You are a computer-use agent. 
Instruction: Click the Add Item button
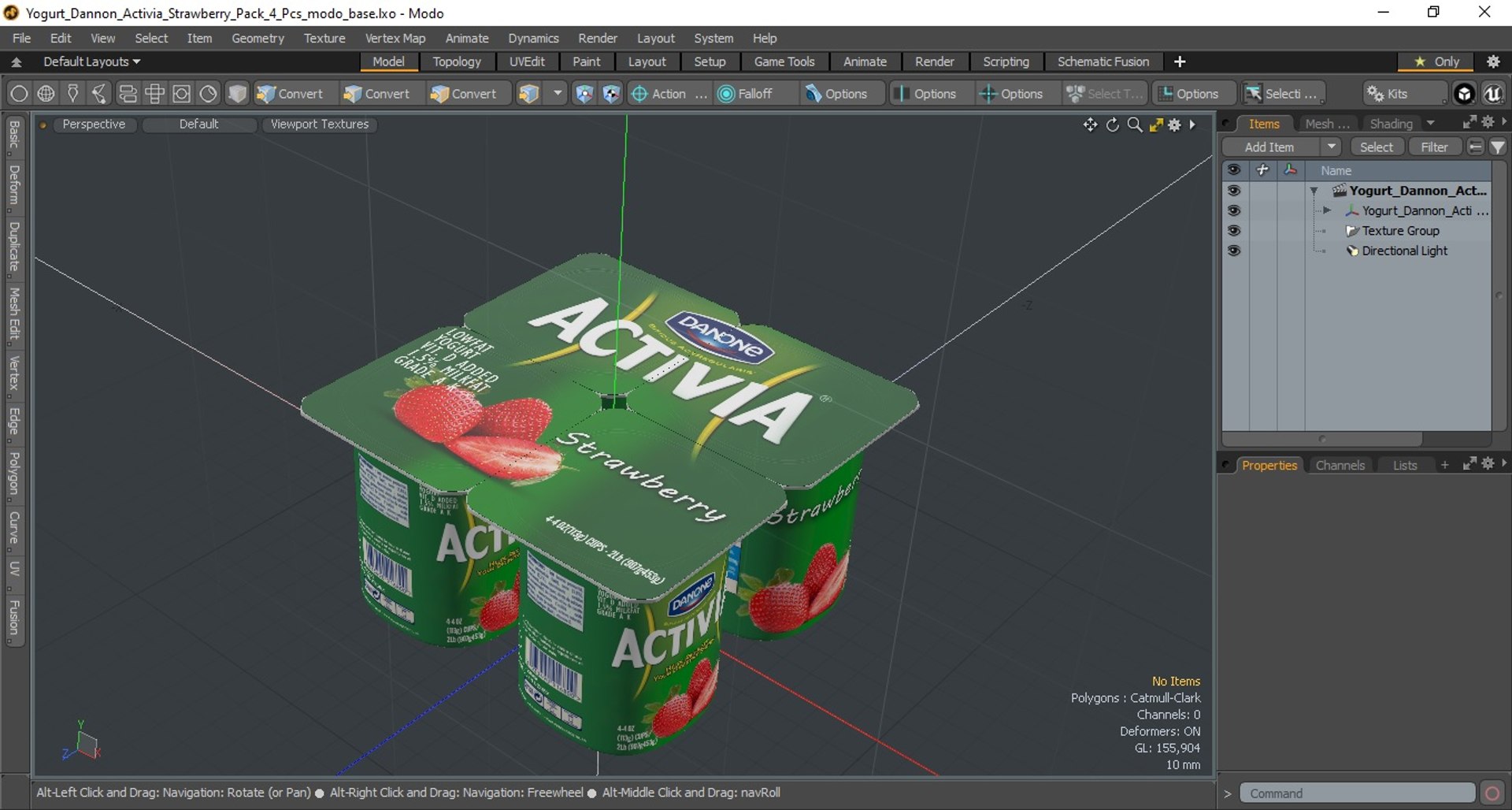click(1269, 147)
